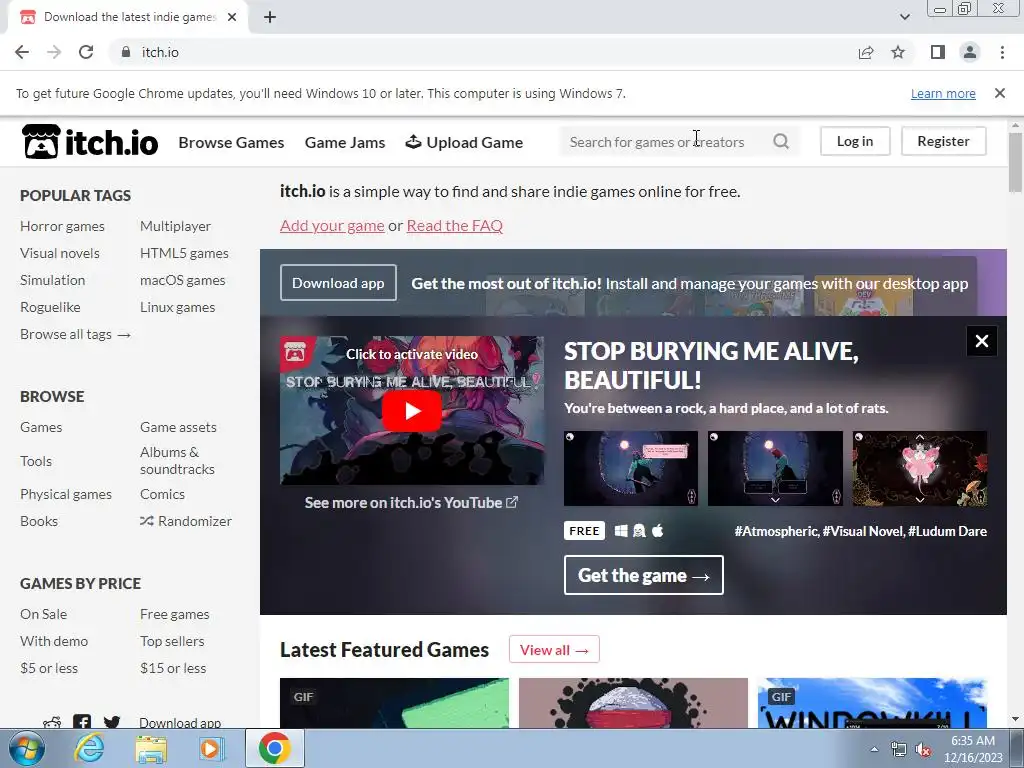1024x768 pixels.
Task: Show hidden system tray icons
Action: click(874, 749)
